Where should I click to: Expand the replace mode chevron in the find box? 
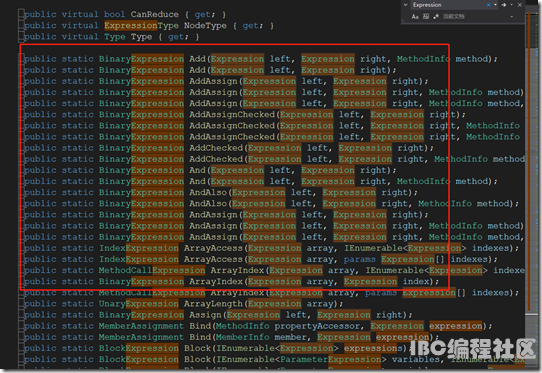[405, 5]
